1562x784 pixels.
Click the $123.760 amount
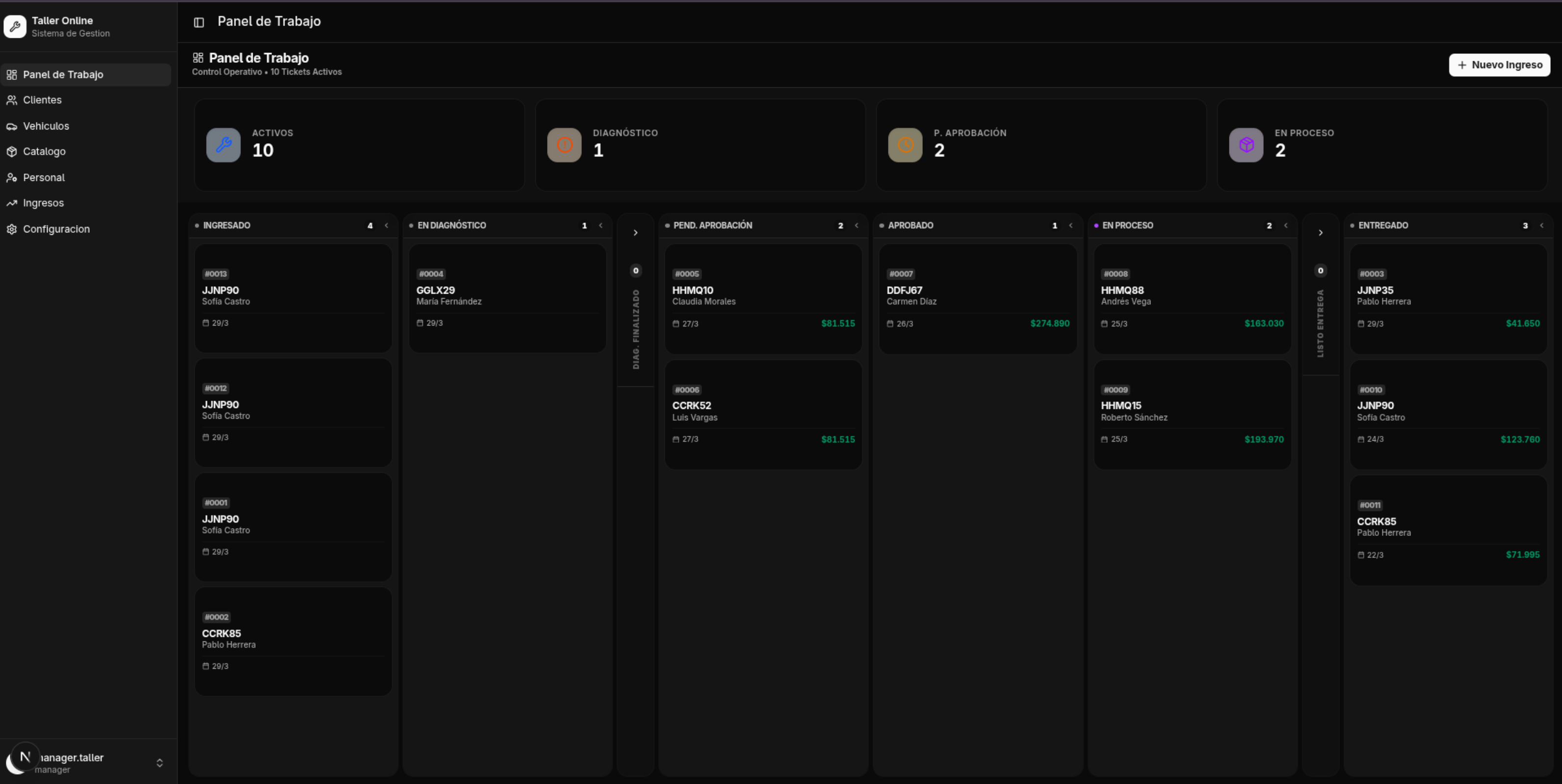click(1519, 439)
